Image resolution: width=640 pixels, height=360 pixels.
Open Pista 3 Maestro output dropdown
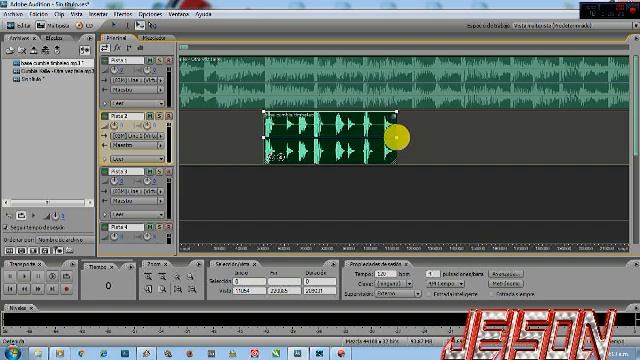[x=137, y=201]
